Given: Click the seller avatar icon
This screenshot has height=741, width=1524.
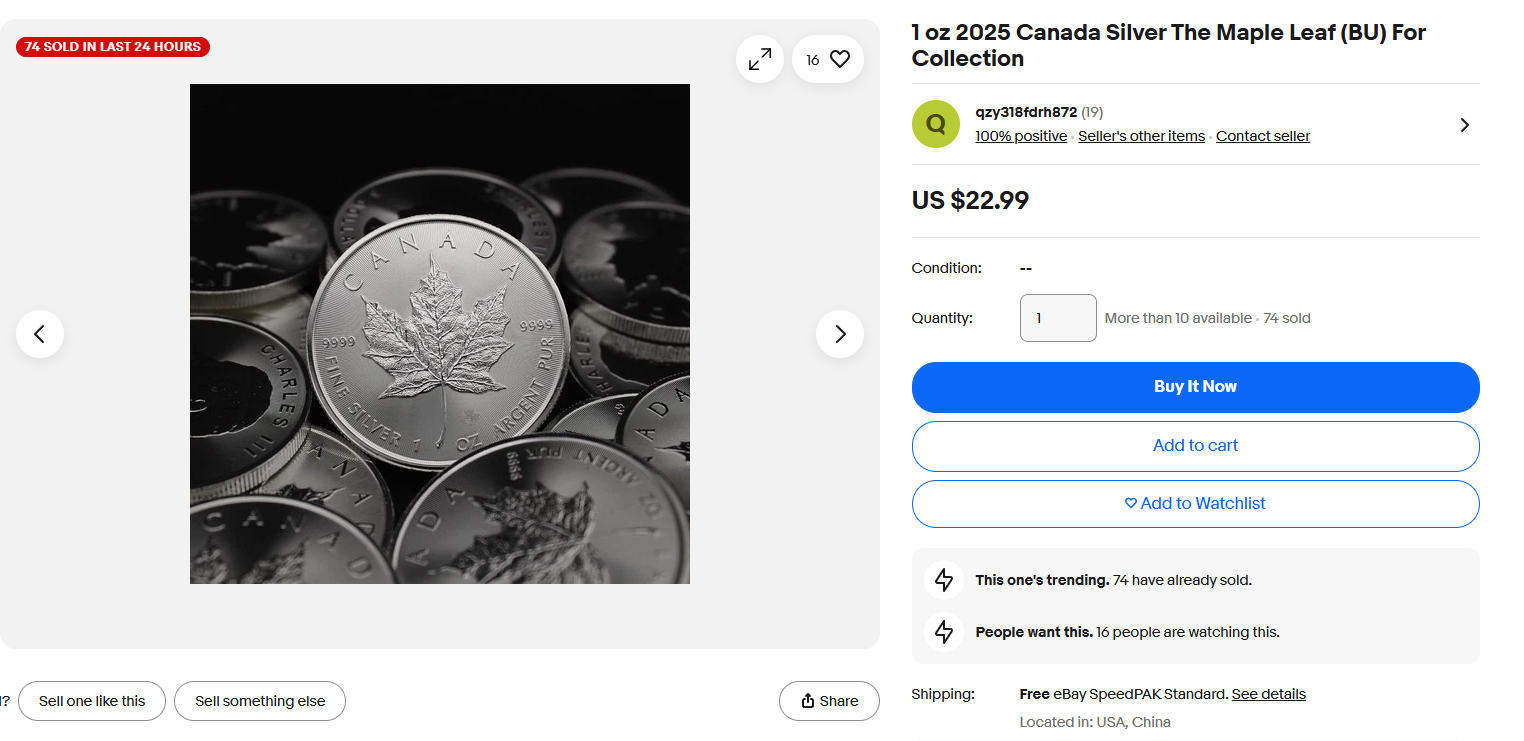Looking at the screenshot, I should (936, 124).
